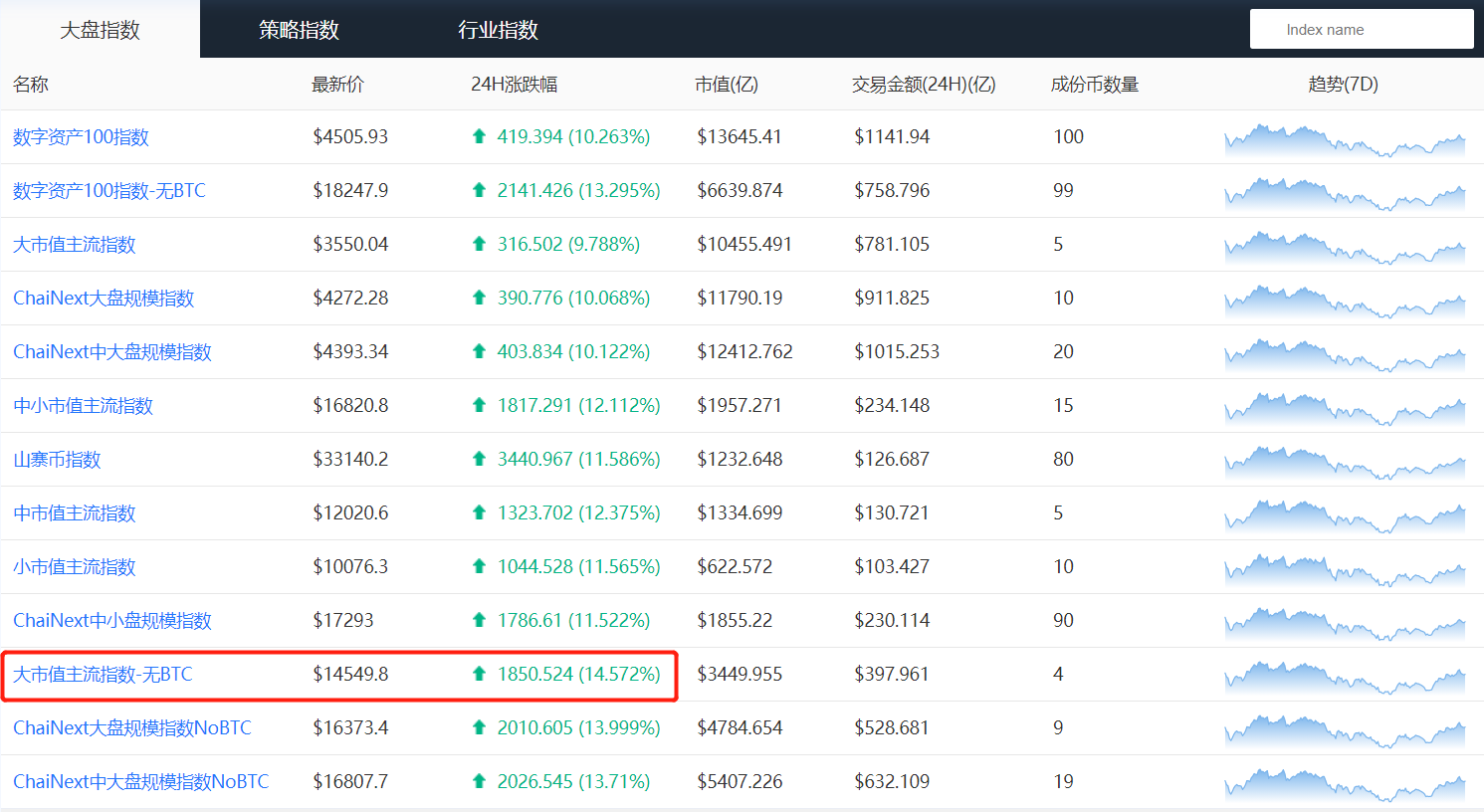Select the constituent count 80
Viewport: 1484px width, 812px height.
tap(1064, 459)
